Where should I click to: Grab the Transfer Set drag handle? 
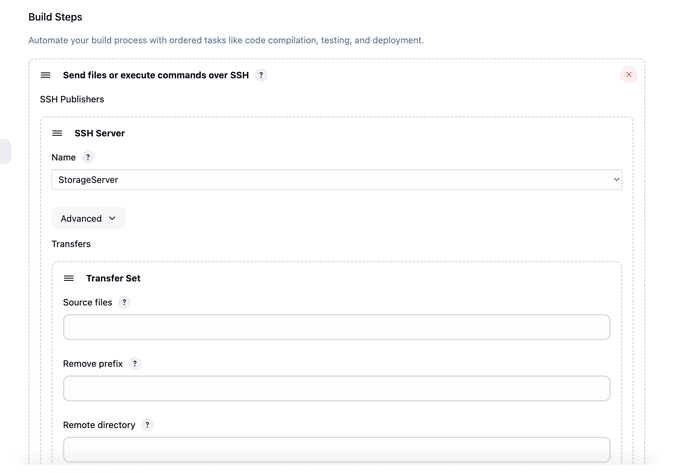(x=69, y=278)
